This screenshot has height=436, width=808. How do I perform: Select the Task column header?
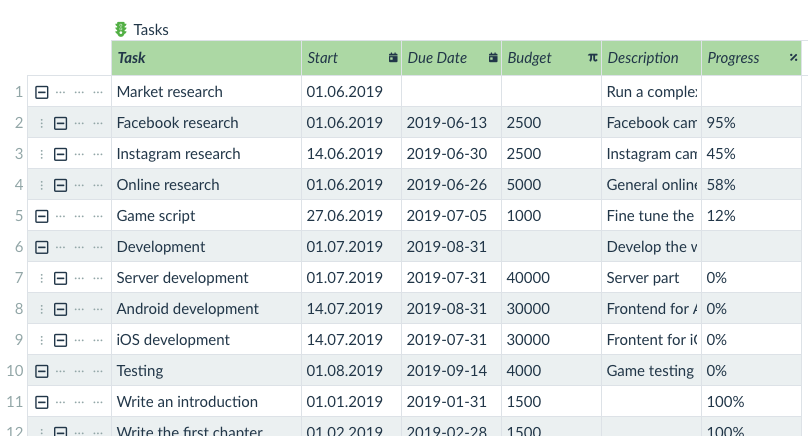coord(206,58)
